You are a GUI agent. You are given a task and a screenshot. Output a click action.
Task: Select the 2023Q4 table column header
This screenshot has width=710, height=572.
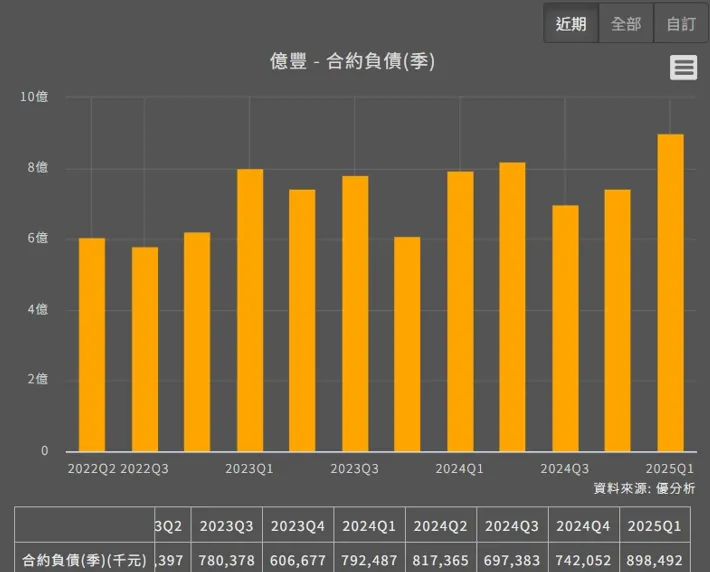[298, 526]
